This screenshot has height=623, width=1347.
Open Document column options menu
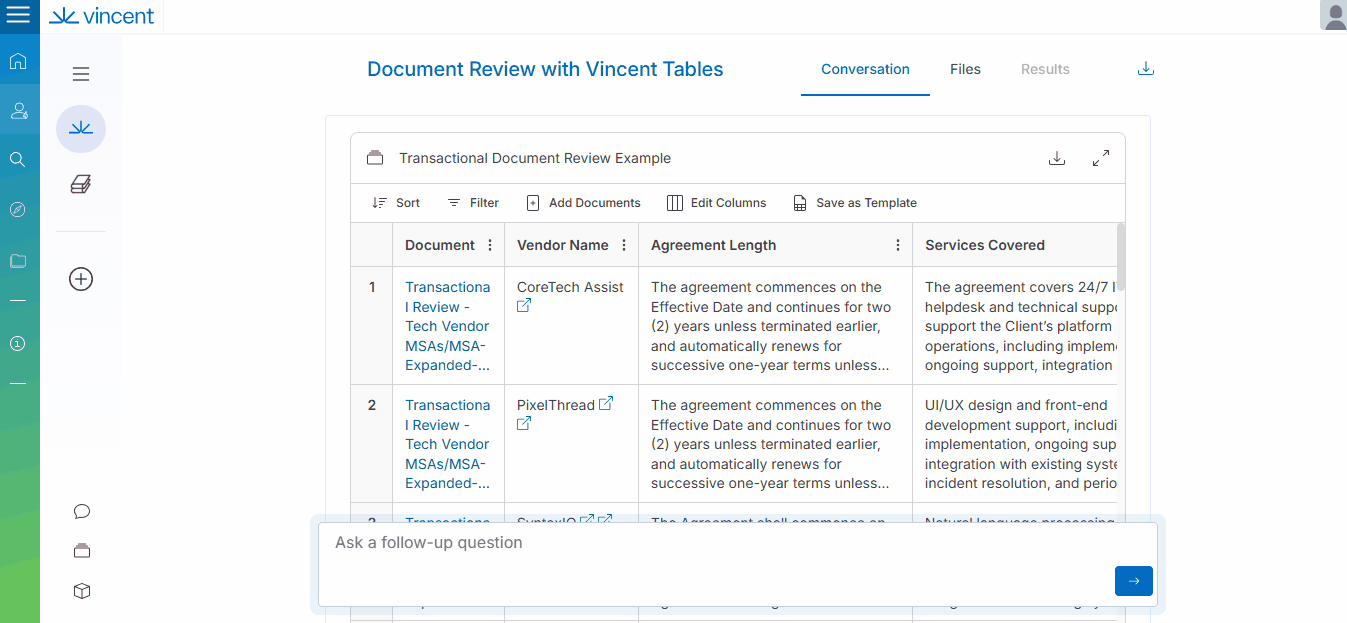[x=490, y=245]
